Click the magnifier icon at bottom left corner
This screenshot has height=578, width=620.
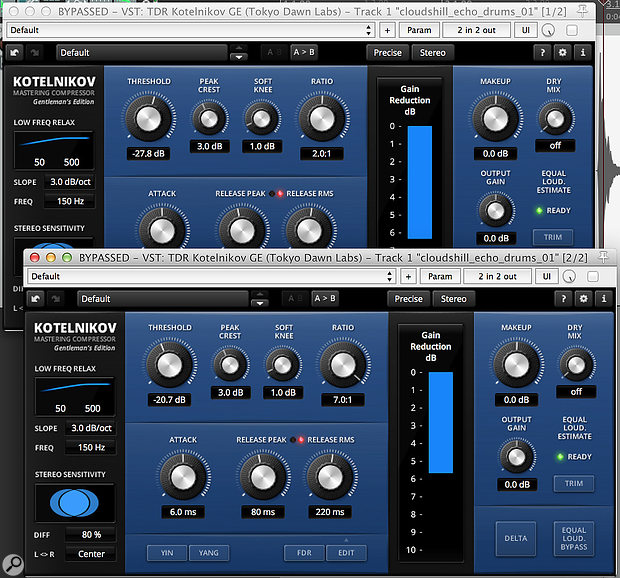click(13, 565)
